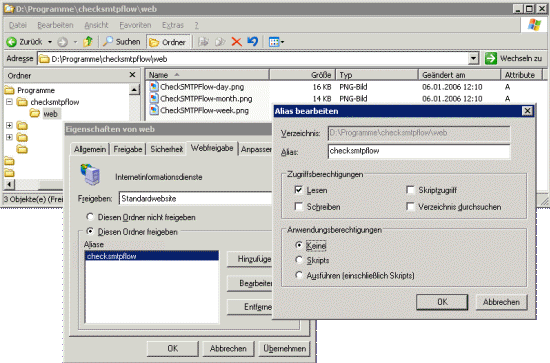Select Diesen Ordner nicht freigeben
The image size is (550, 363).
pyautogui.click(x=90, y=217)
